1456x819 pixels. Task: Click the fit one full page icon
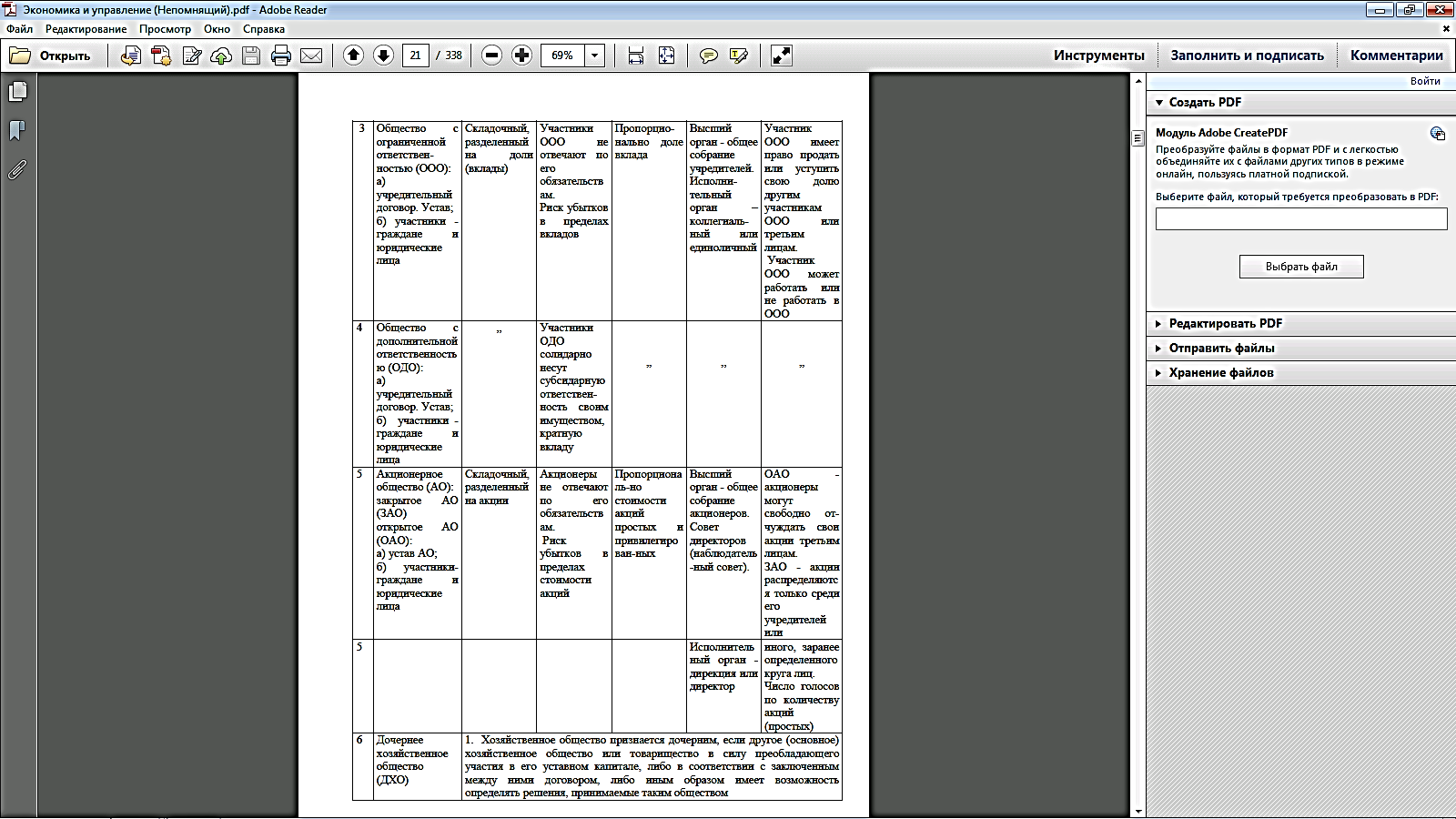(x=666, y=56)
